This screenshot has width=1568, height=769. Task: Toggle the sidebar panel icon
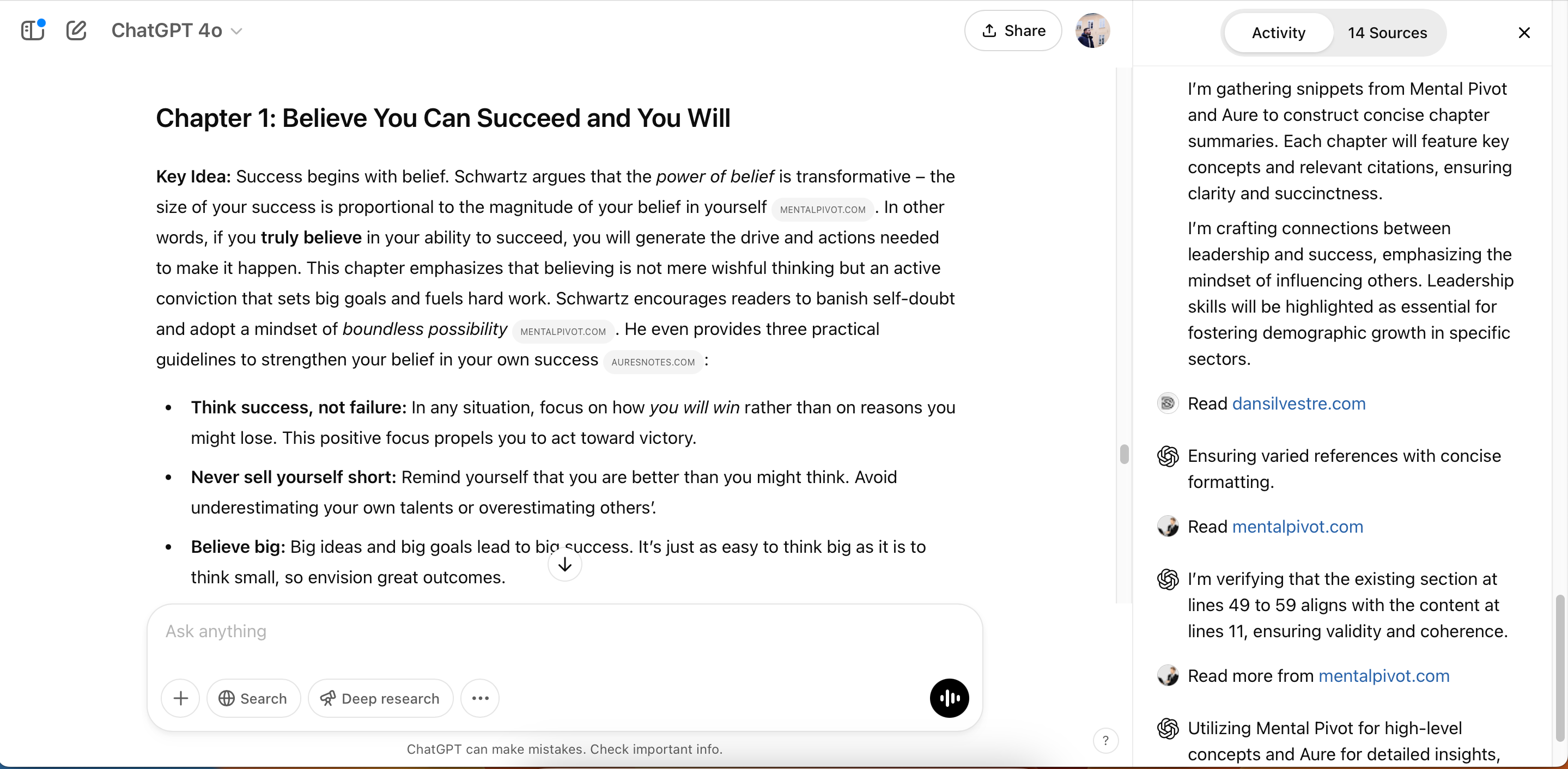click(32, 30)
